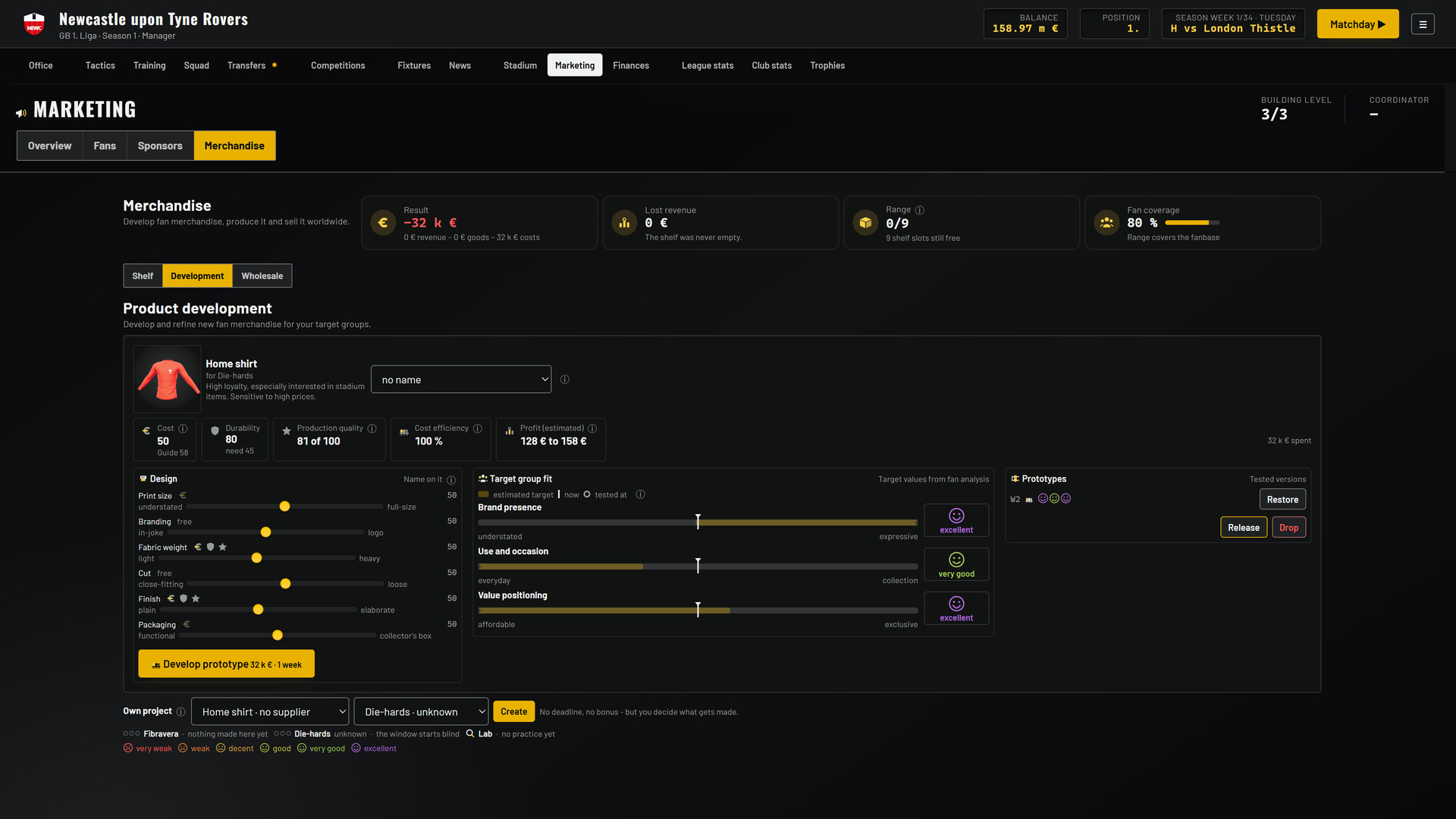Click the Print size slider handle
1456x819 pixels.
pos(285,507)
